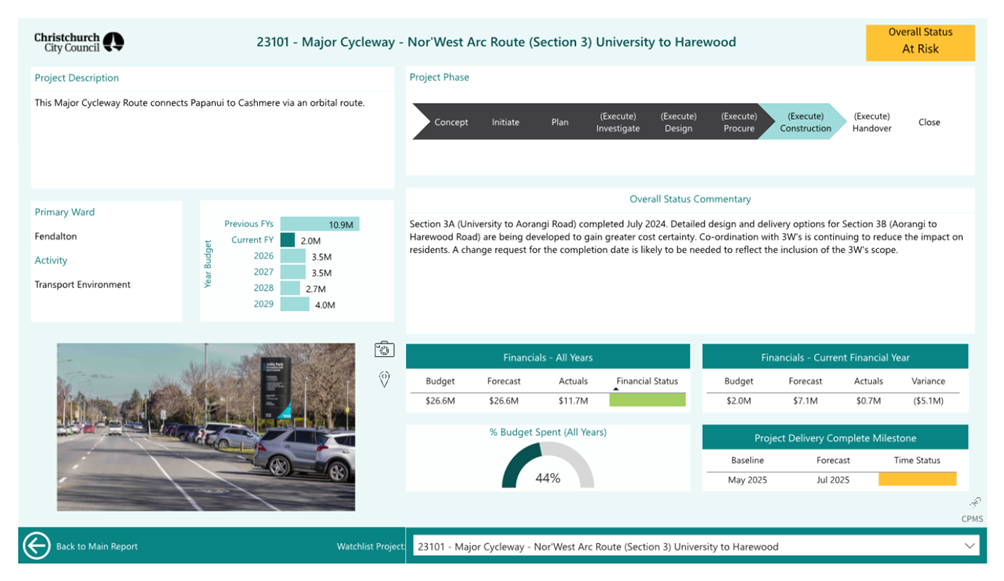Click the Current Year Budget $2.0M
The width and height of the screenshot is (1004, 581).
point(738,400)
